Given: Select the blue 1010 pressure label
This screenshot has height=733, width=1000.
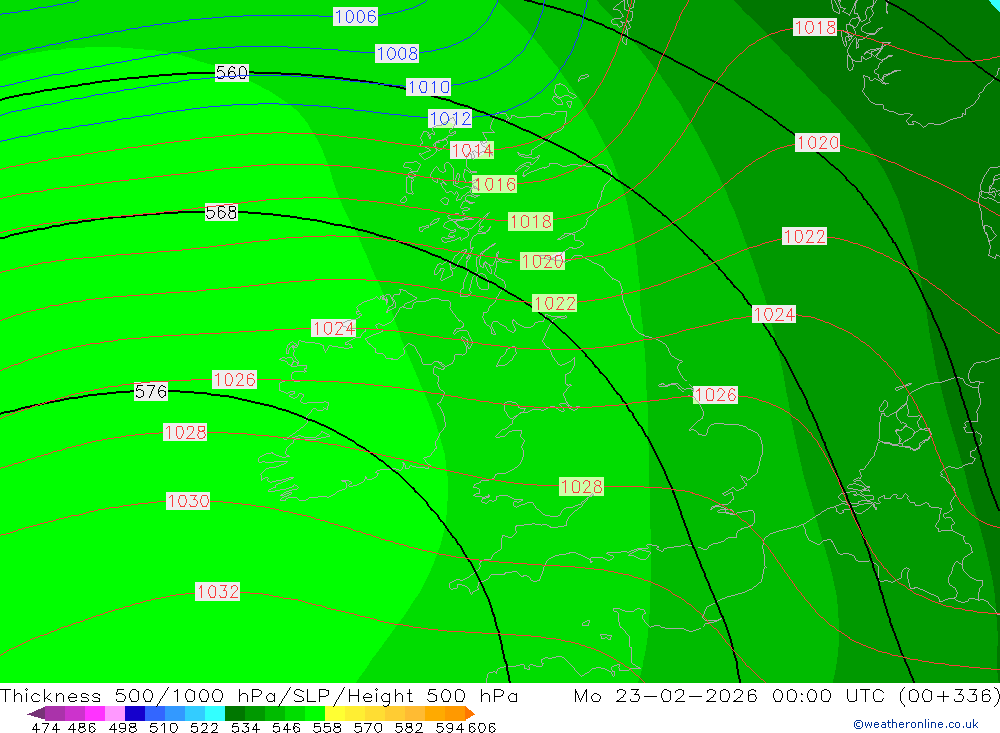Looking at the screenshot, I should click(428, 86).
